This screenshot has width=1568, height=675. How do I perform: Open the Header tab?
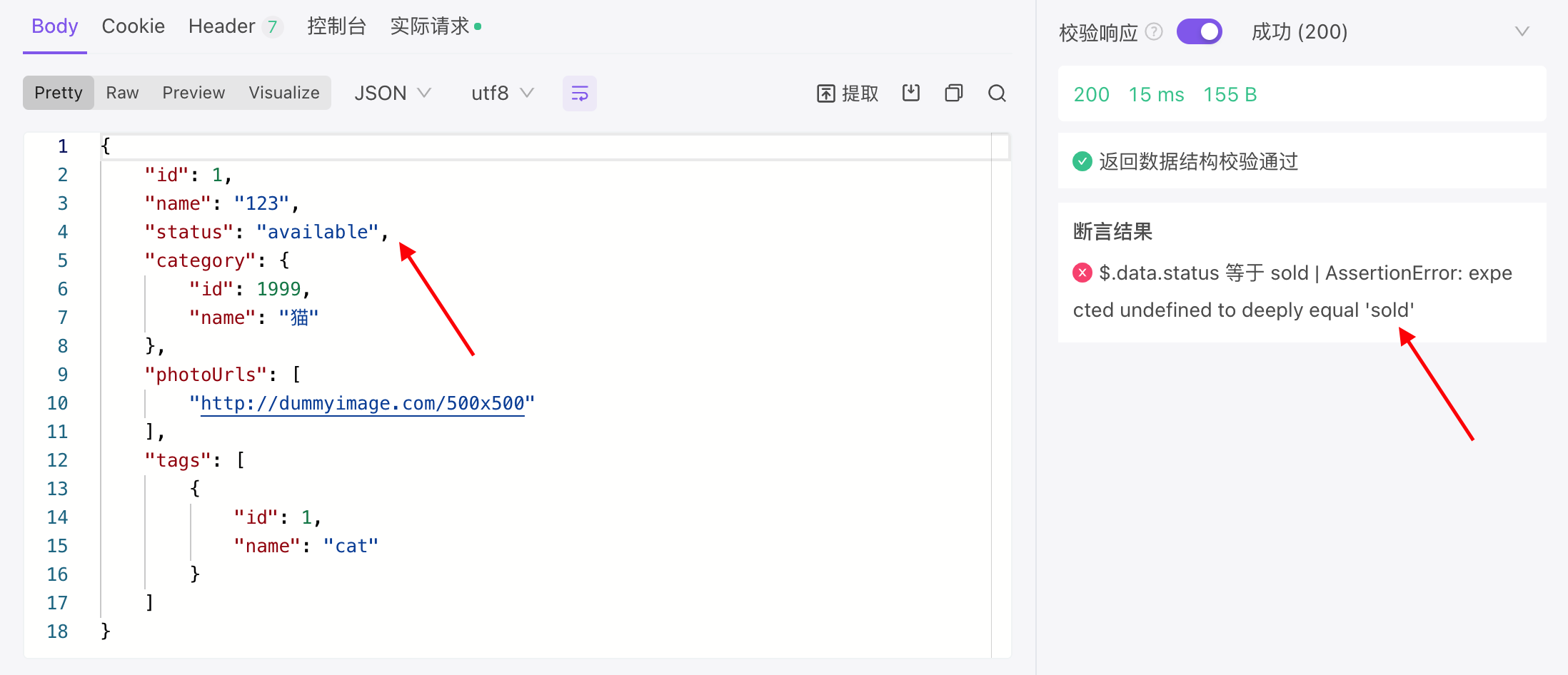221,26
